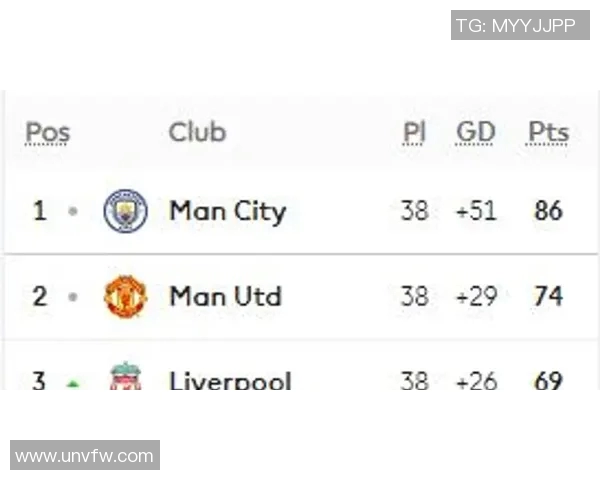Open the Man Utd club link
This screenshot has width=600, height=480.
click(226, 297)
